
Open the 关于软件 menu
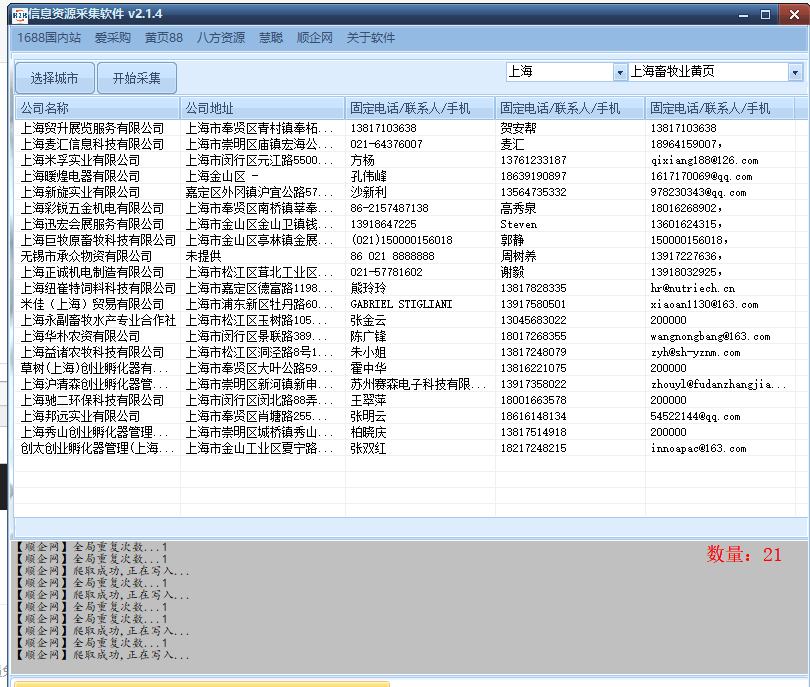371,38
